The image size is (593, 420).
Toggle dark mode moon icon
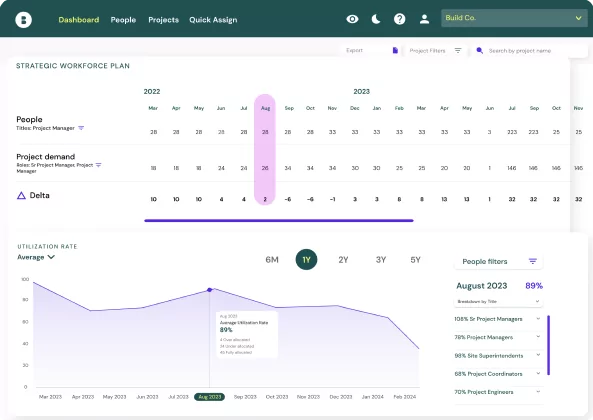376,19
